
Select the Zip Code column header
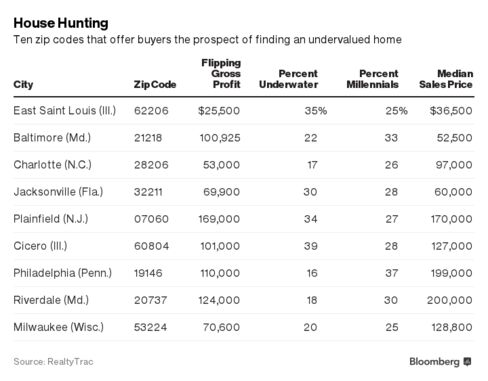click(x=155, y=84)
